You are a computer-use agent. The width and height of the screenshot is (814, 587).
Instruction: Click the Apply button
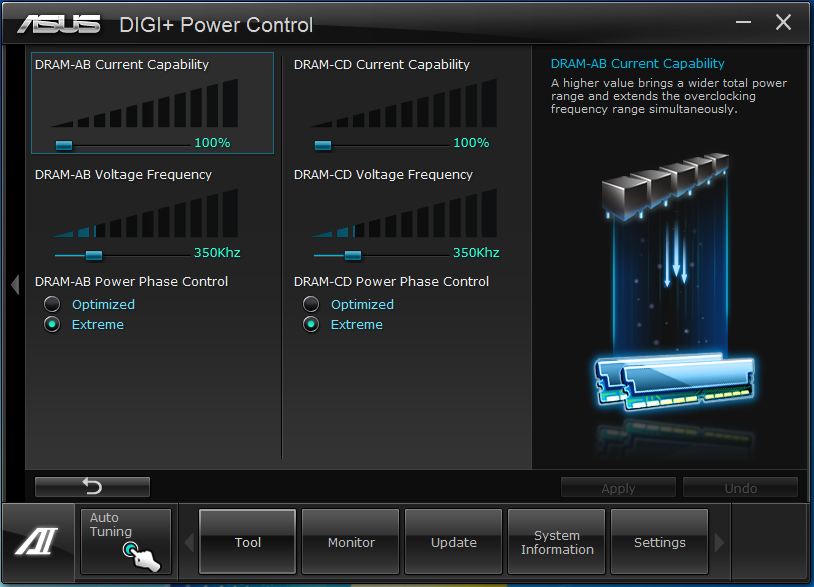click(618, 488)
